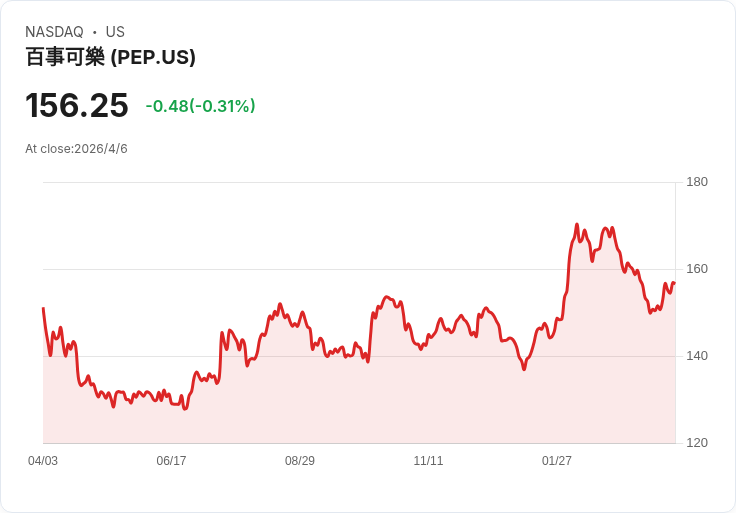Screen dimensions: 736x513
Task: Click the 160 y-axis label
Action: tap(696, 269)
